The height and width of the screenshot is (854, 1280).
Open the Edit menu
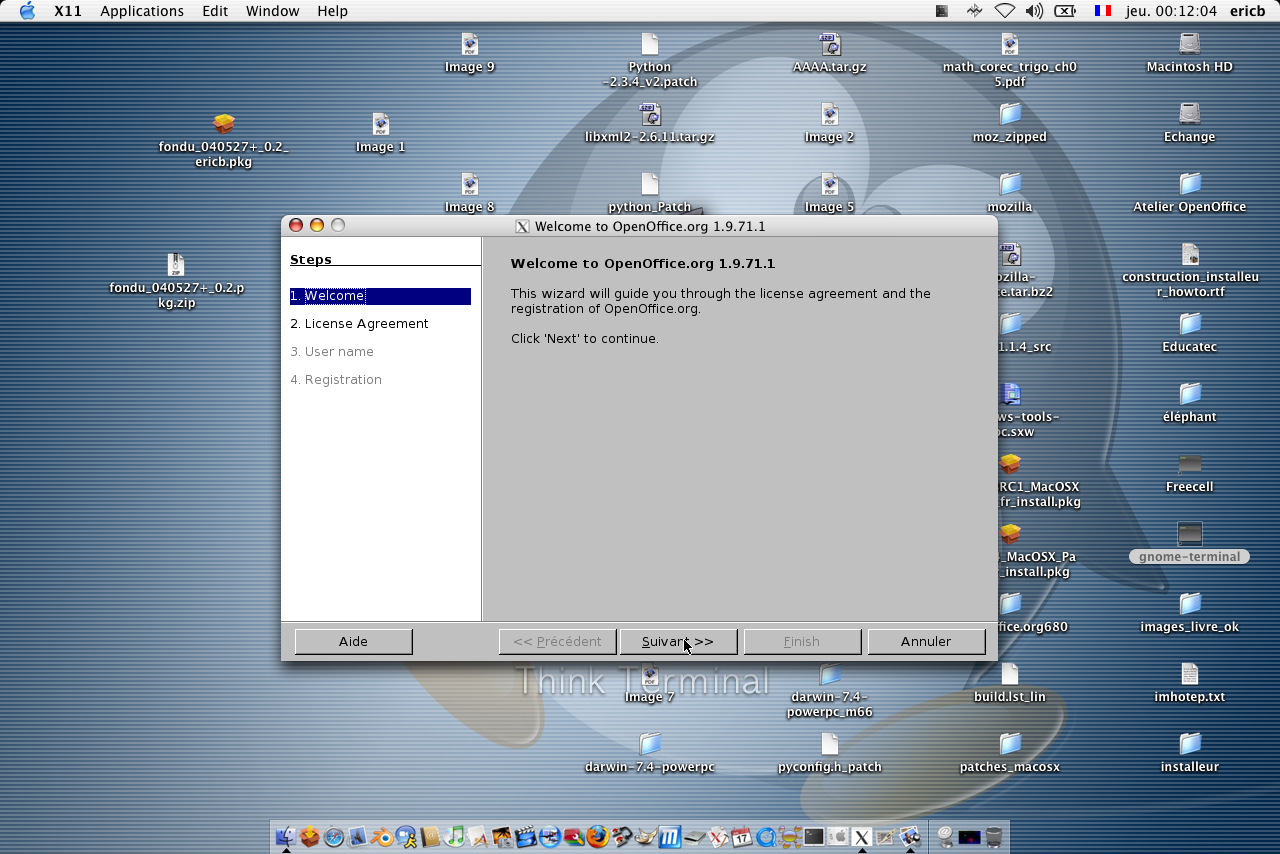click(x=215, y=11)
